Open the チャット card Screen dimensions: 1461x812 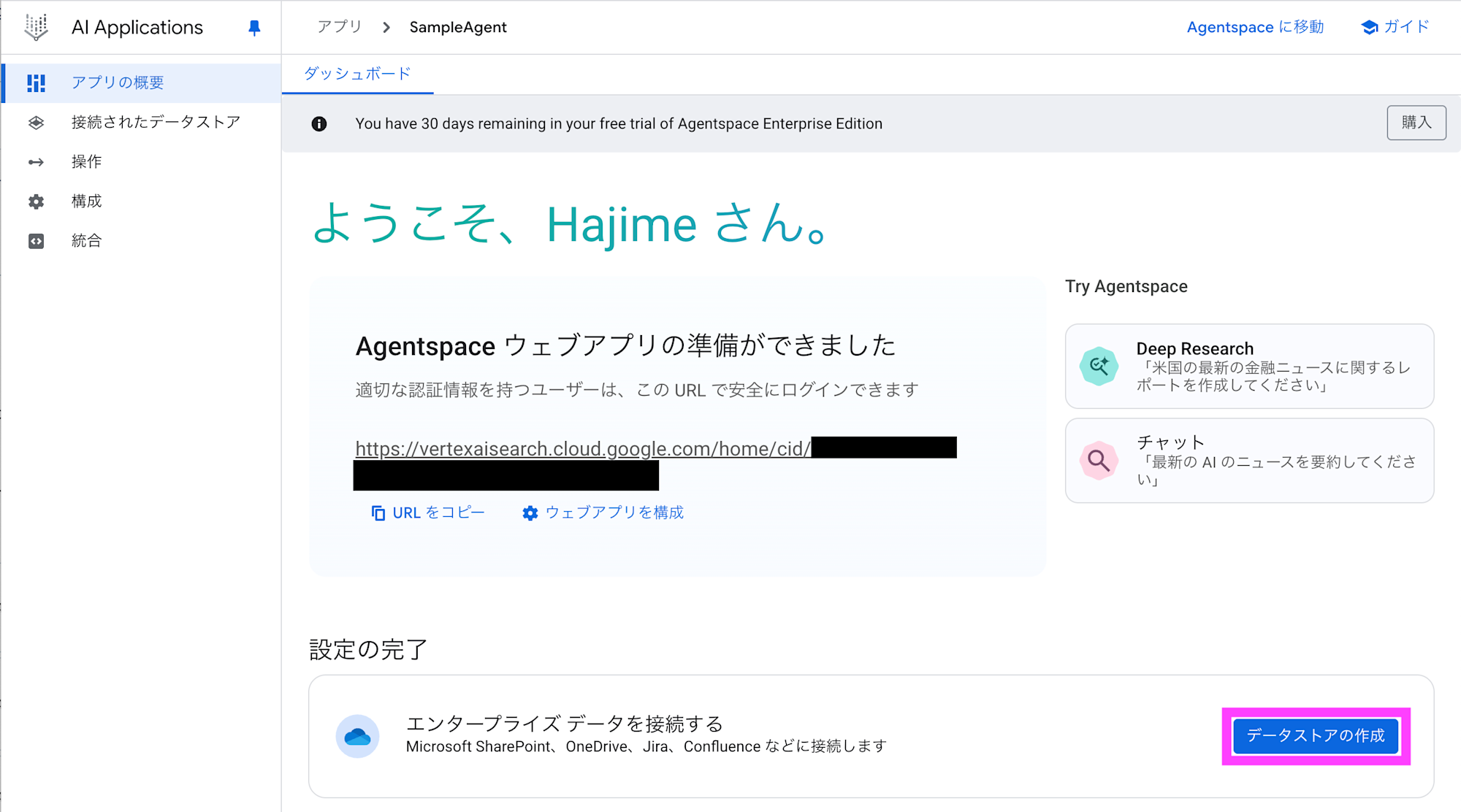[1249, 461]
